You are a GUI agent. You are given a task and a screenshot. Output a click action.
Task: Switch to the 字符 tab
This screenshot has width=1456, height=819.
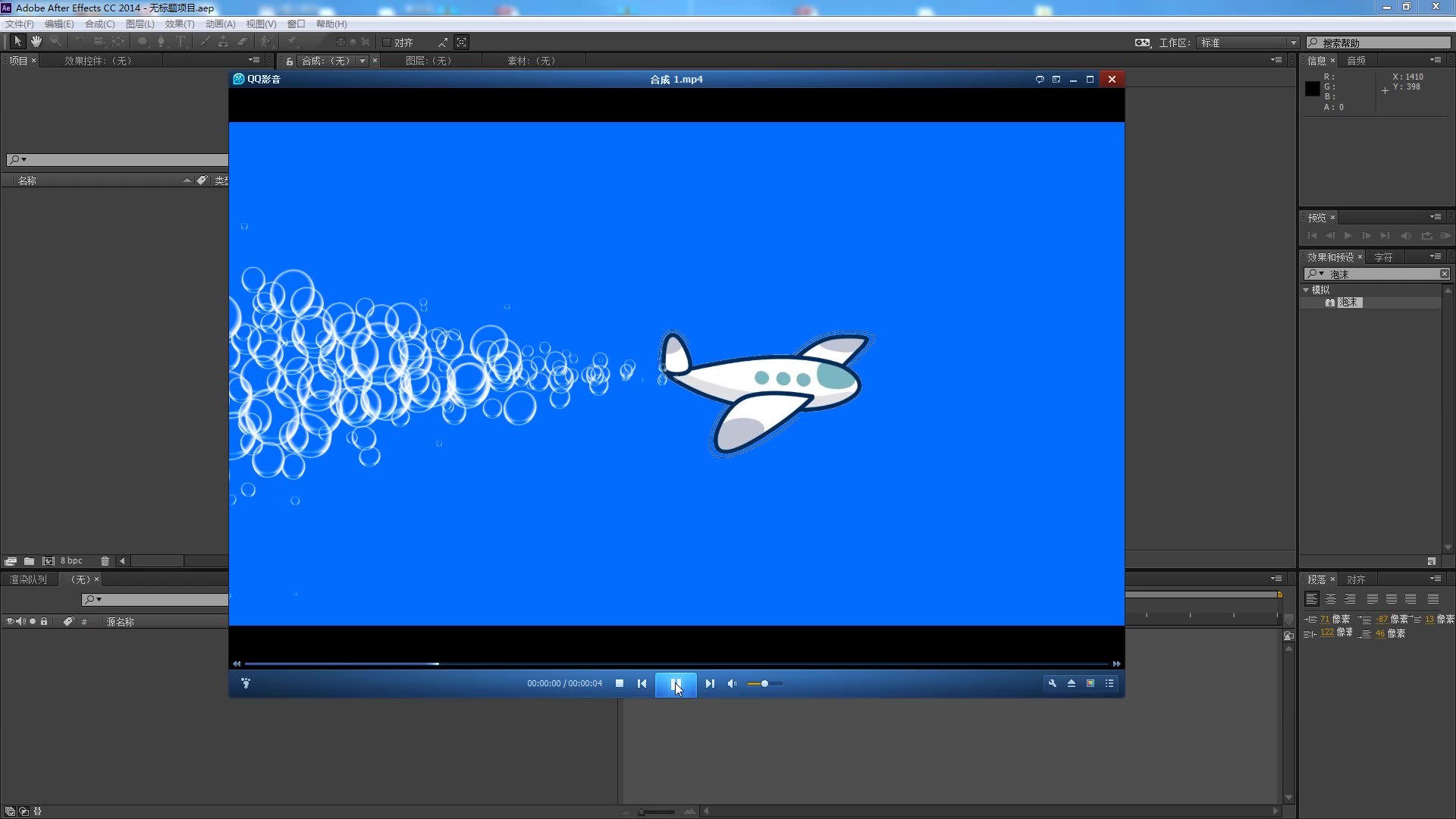1384,257
